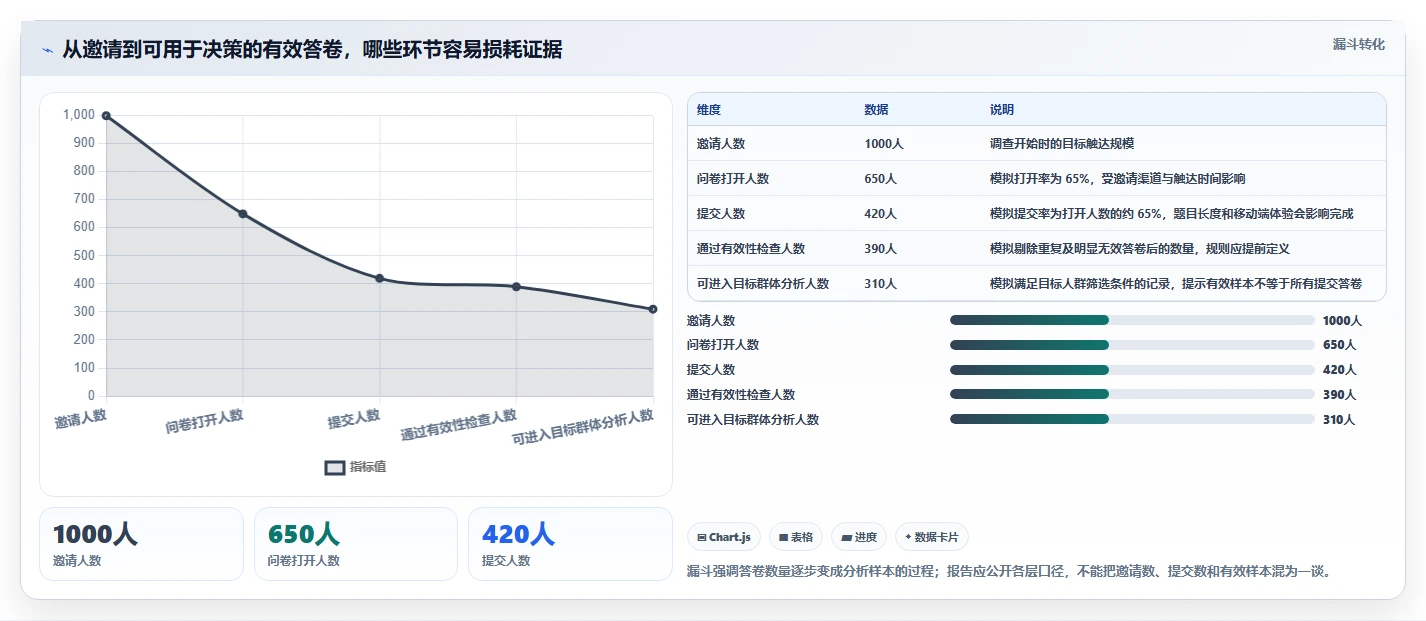Select the 650人 问卷打开人数 data card
Screen dimensions: 1426x621
pos(356,544)
